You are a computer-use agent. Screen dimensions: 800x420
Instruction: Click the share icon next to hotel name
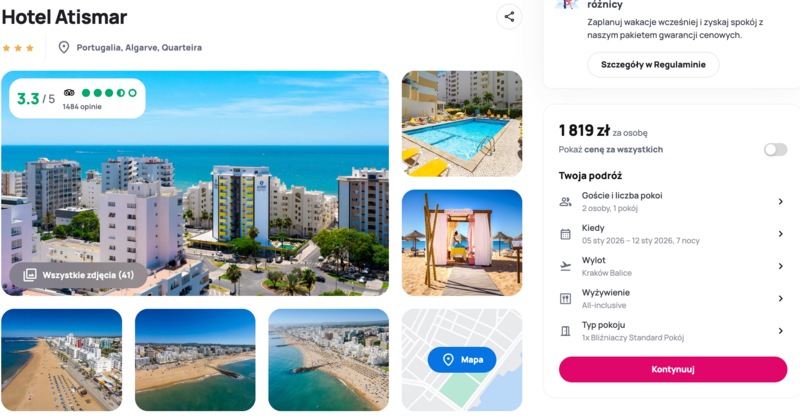(509, 17)
